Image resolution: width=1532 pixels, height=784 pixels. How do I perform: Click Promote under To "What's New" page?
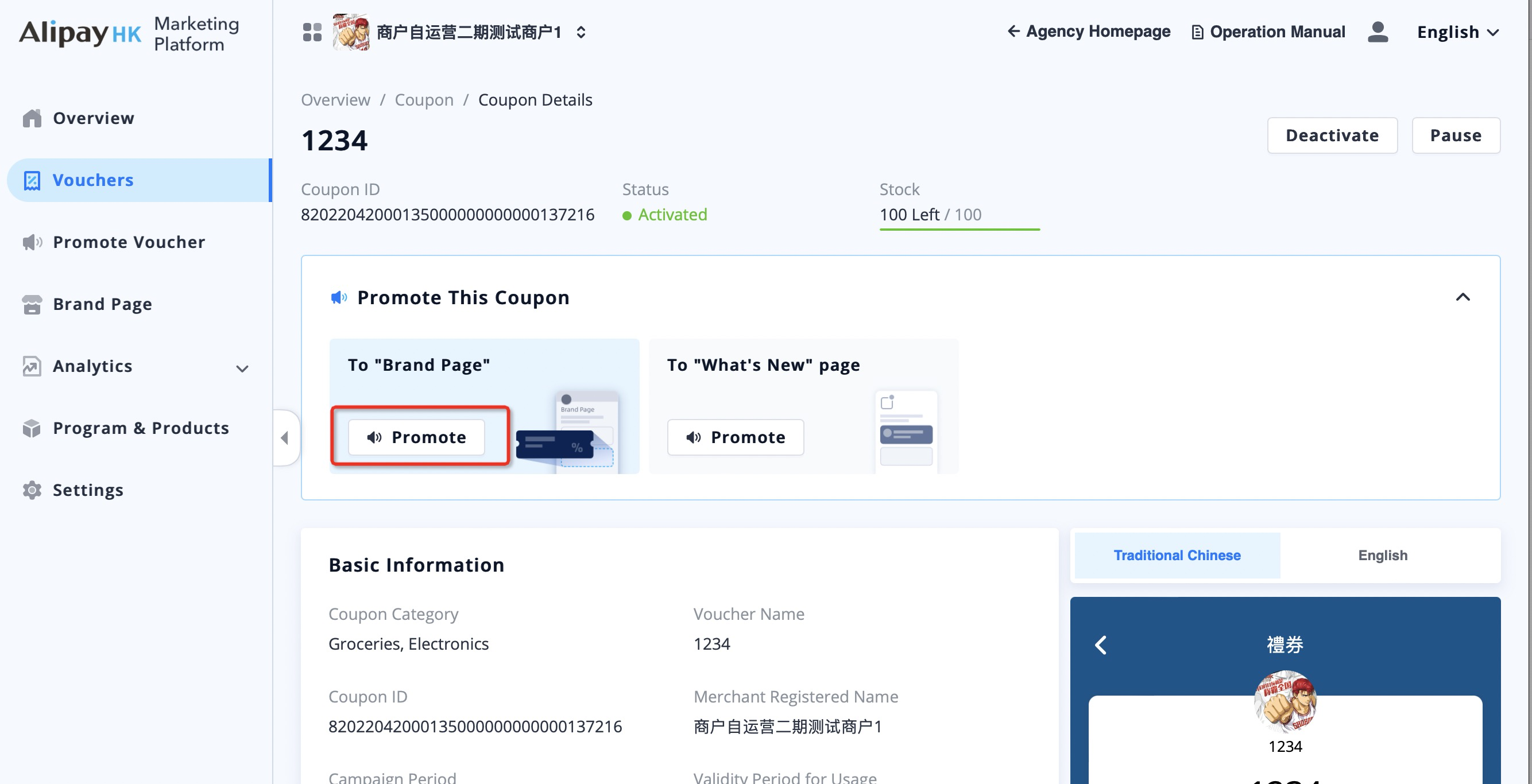(735, 437)
